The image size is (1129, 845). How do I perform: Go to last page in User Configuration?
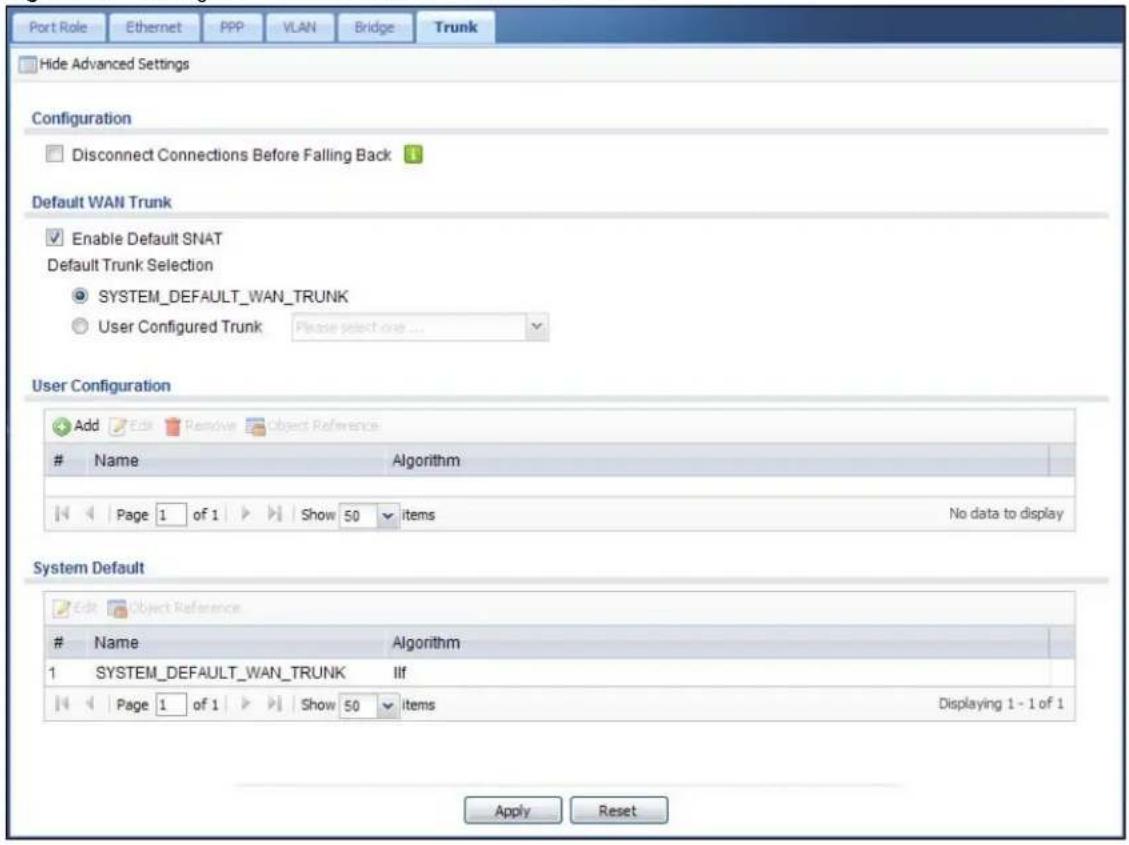click(x=274, y=514)
